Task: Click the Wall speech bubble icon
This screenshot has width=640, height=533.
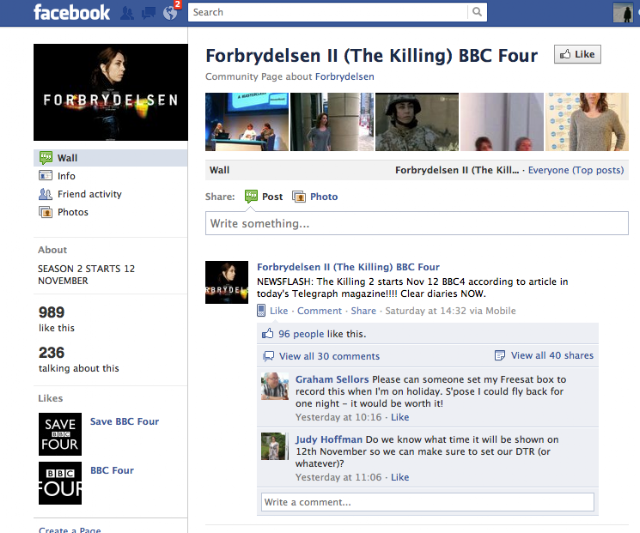Action: pos(46,158)
